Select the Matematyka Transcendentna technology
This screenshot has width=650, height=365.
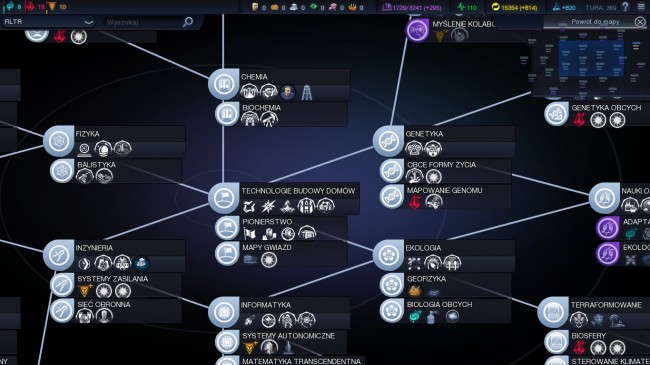point(289,360)
